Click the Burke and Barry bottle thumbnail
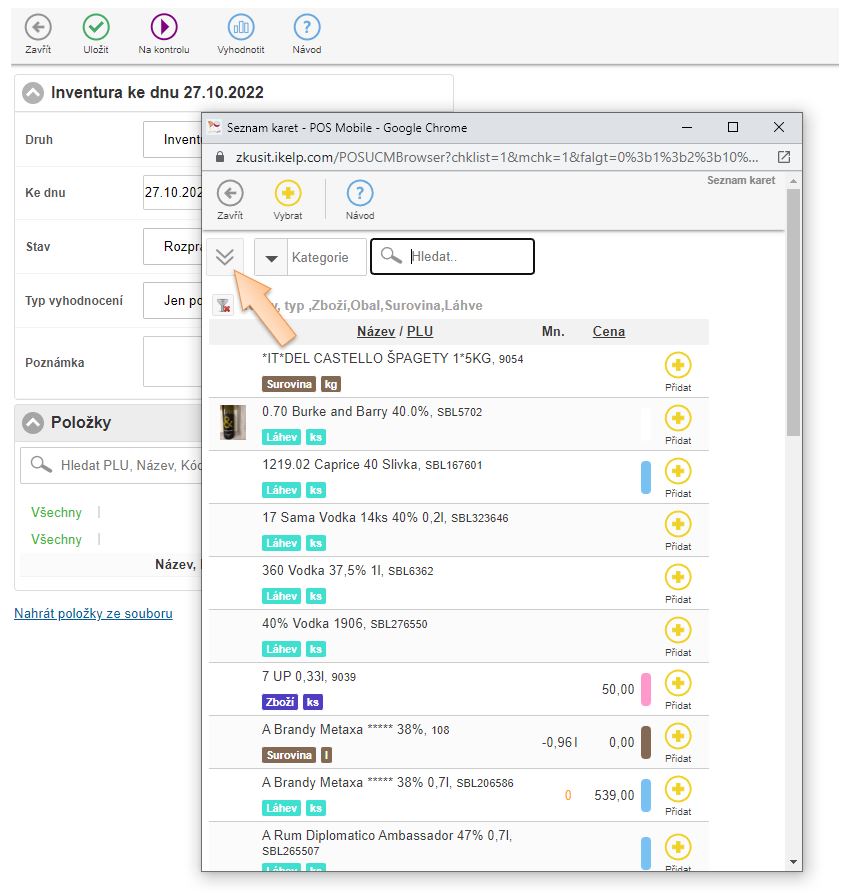The height and width of the screenshot is (894, 852). click(x=233, y=423)
